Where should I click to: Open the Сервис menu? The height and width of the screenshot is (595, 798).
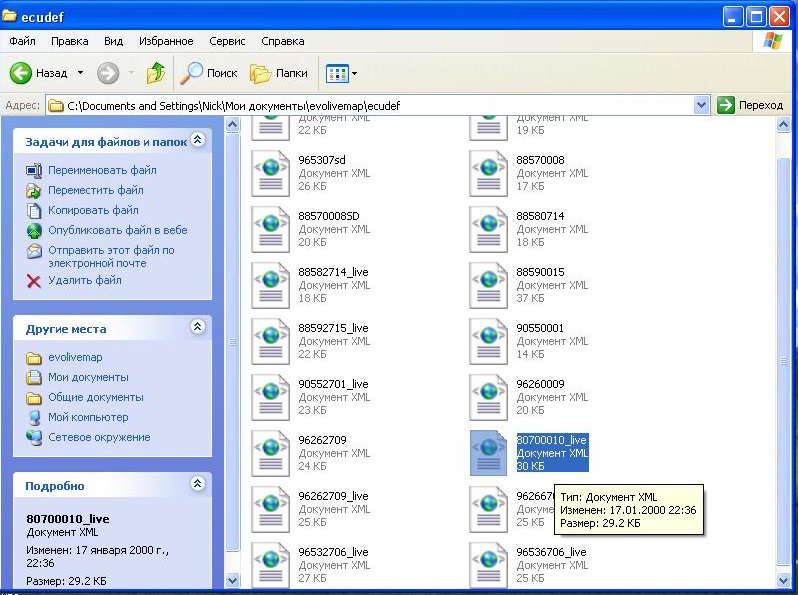[x=227, y=41]
